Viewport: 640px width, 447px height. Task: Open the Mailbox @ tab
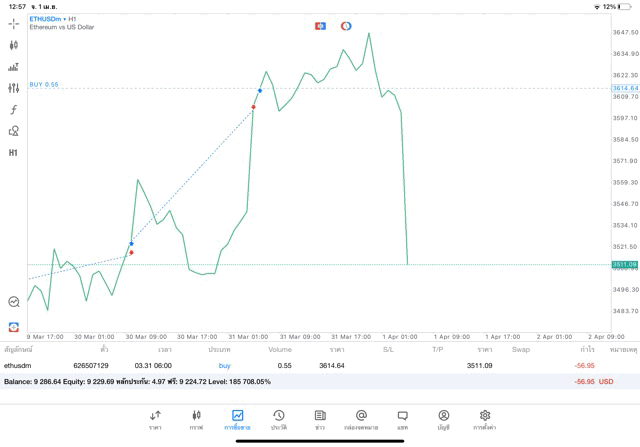[361, 418]
